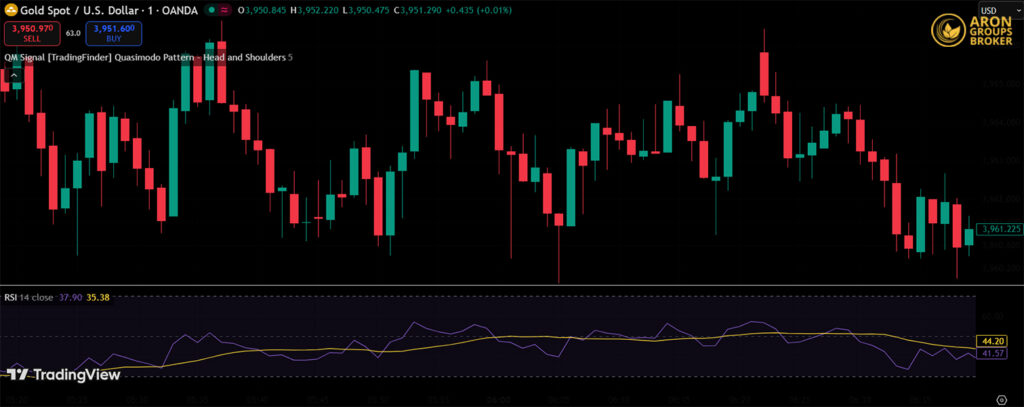Click the pink data mode indicator icon
This screenshot has width=1024, height=407.
pyautogui.click(x=224, y=10)
